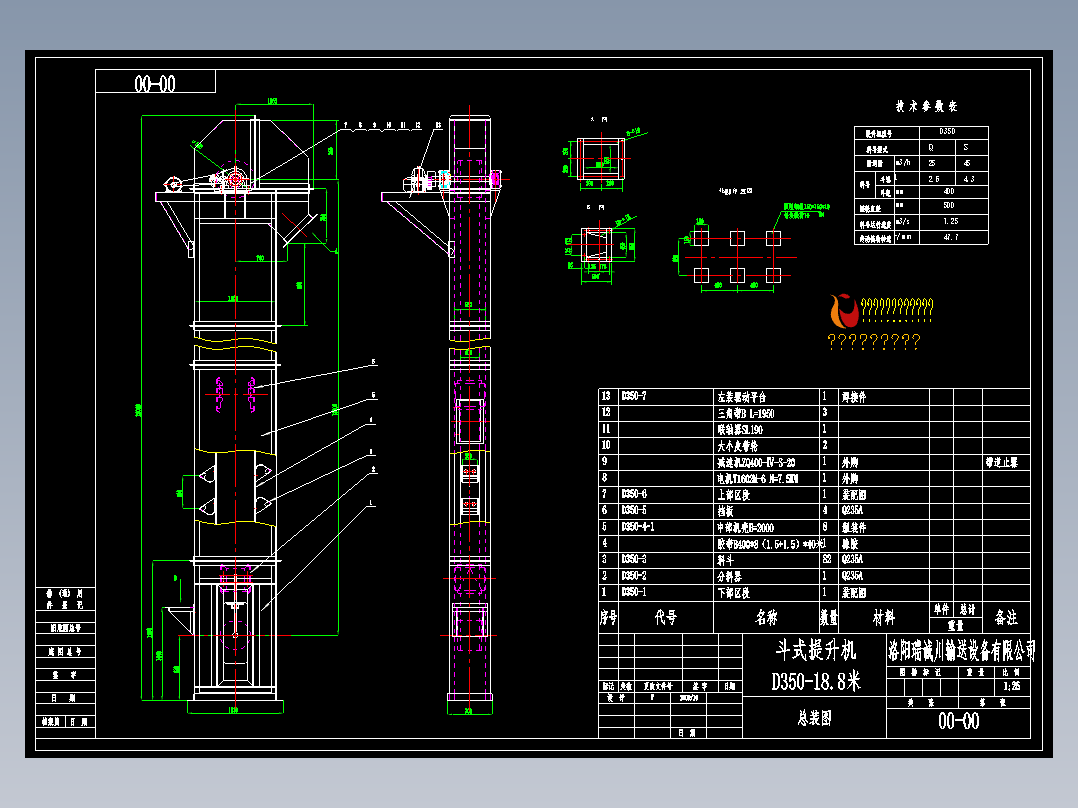Click the 'D350-5' code in parts list

pyautogui.click(x=634, y=510)
